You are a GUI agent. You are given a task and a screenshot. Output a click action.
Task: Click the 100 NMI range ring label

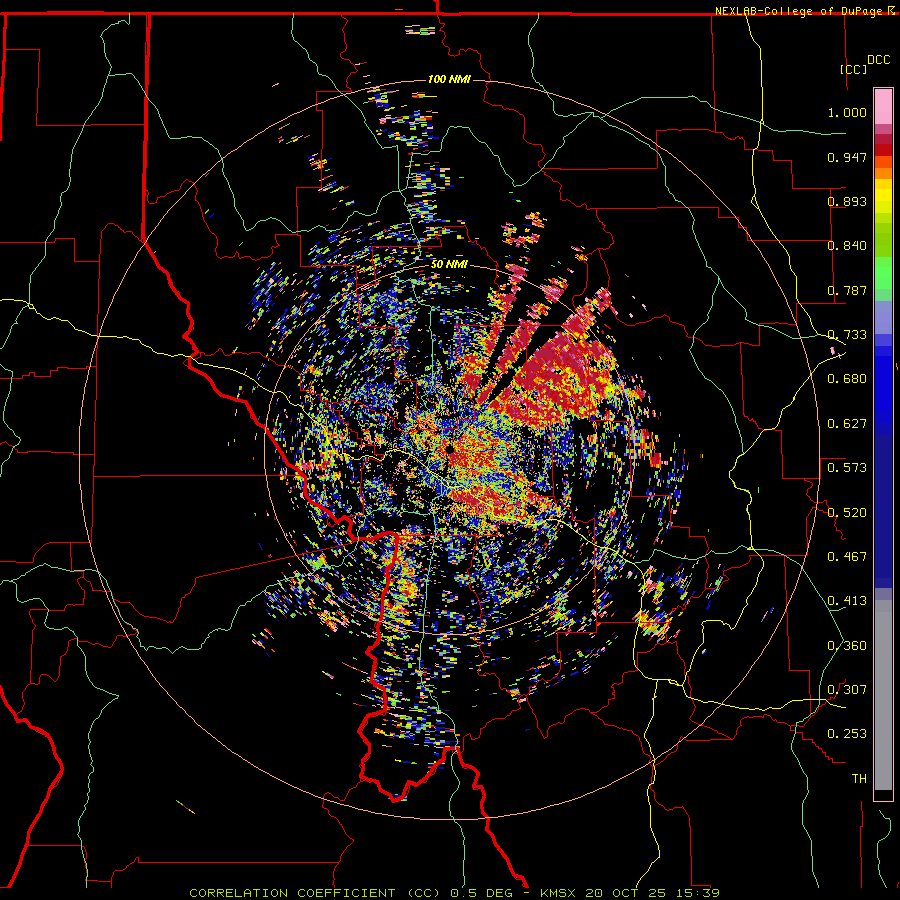click(x=449, y=79)
